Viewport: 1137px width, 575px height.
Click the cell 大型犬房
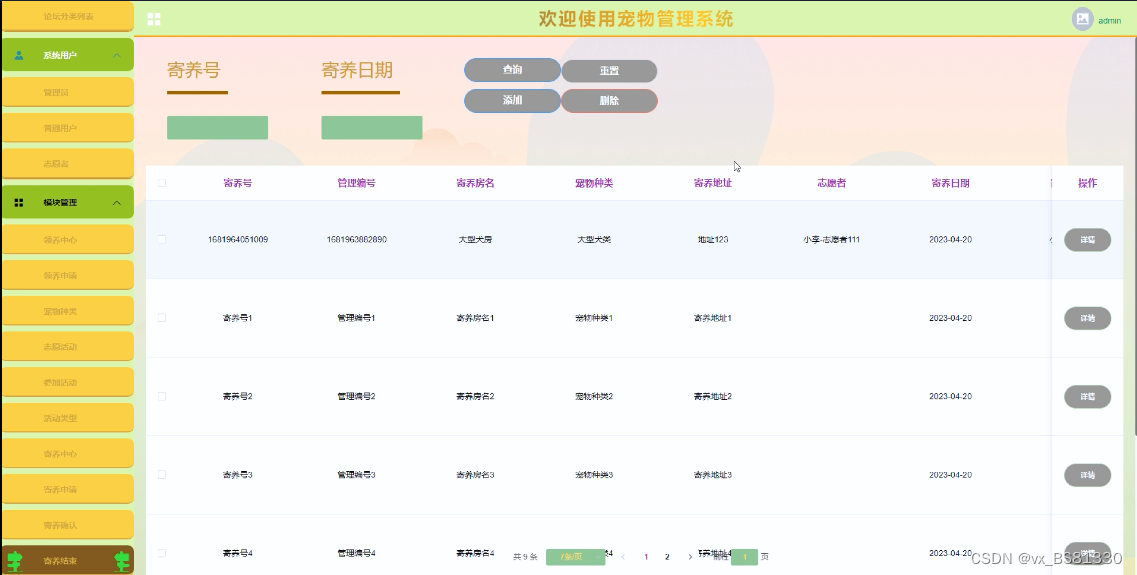[475, 239]
